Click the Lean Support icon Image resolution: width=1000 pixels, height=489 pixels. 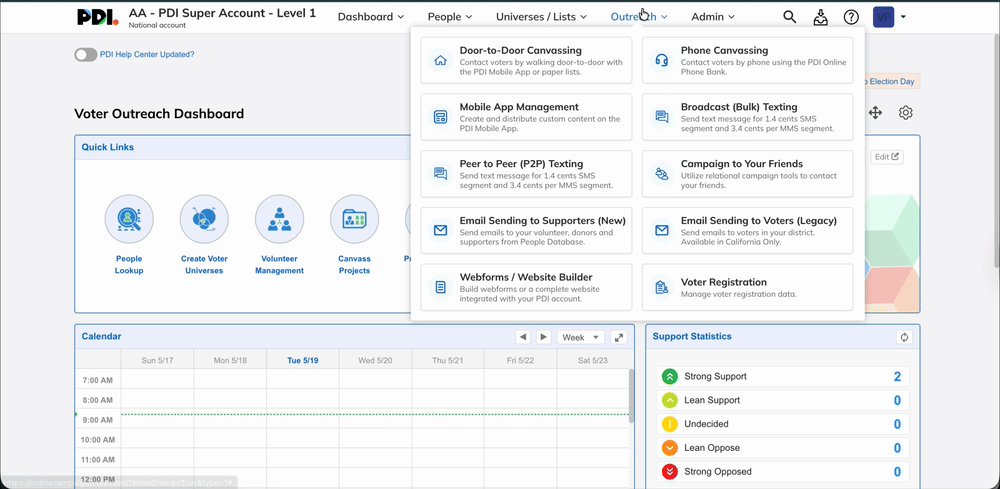click(x=670, y=400)
